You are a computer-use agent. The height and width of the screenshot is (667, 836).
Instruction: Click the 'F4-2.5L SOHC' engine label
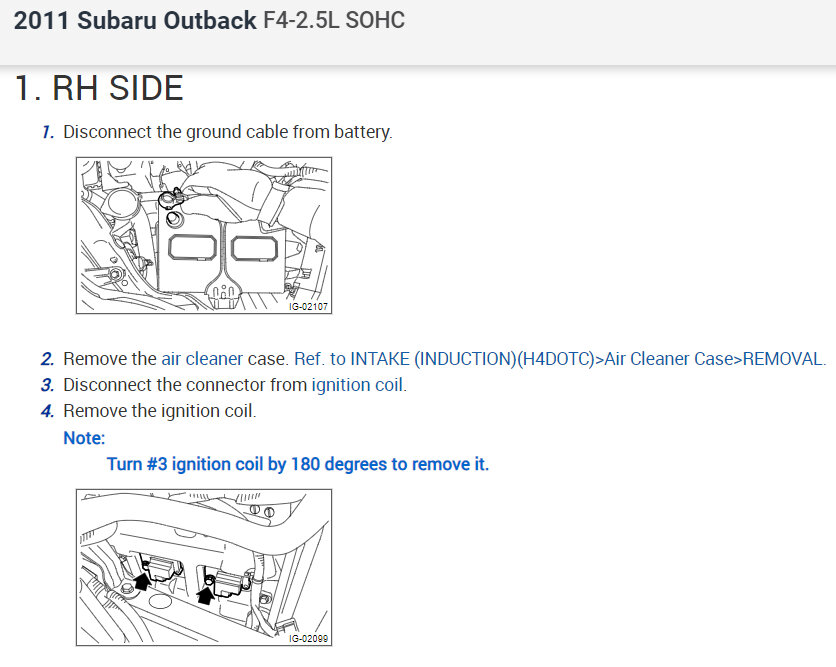(334, 21)
